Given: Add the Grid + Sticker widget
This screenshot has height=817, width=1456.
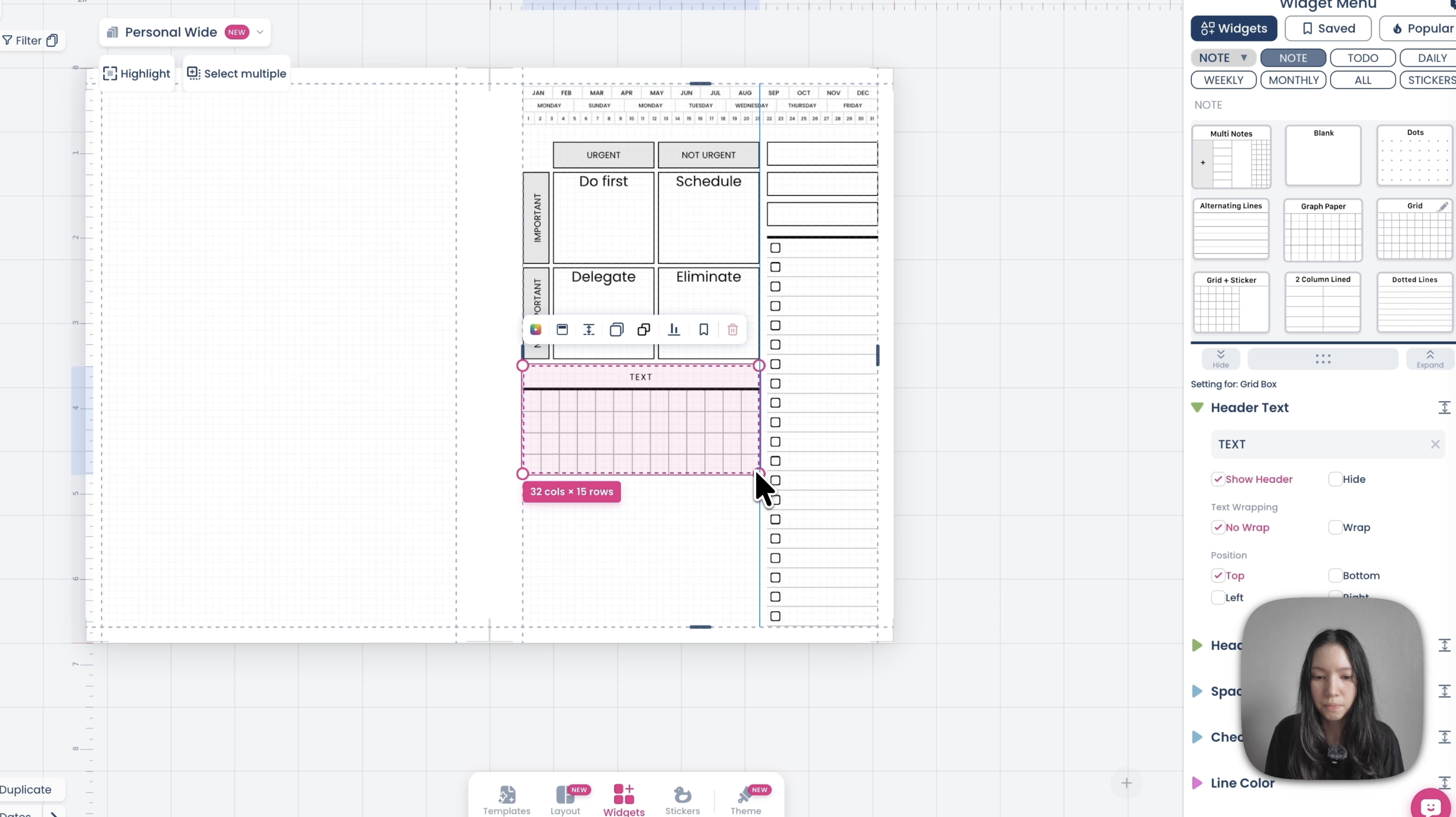Looking at the screenshot, I should pos(1231,302).
